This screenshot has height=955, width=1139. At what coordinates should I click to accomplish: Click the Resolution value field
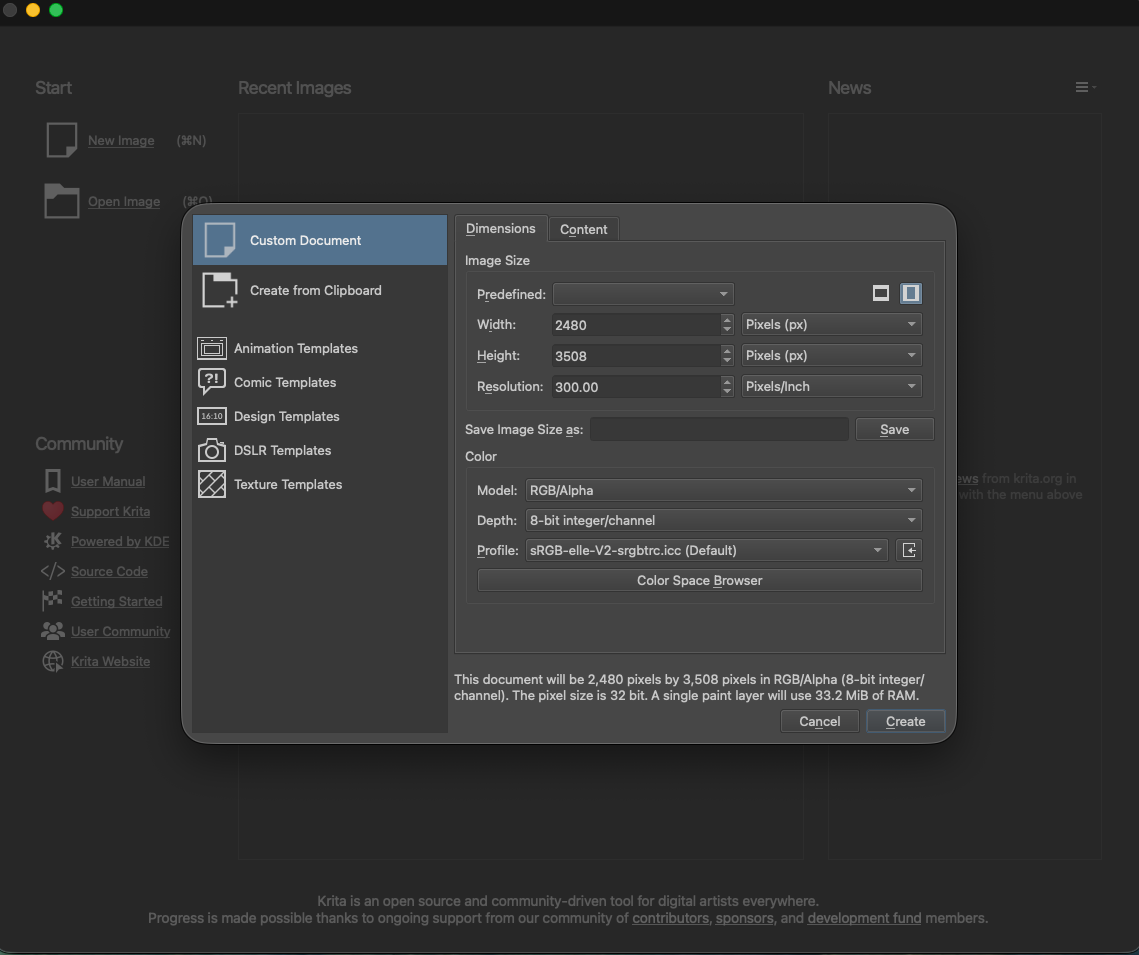click(x=636, y=387)
